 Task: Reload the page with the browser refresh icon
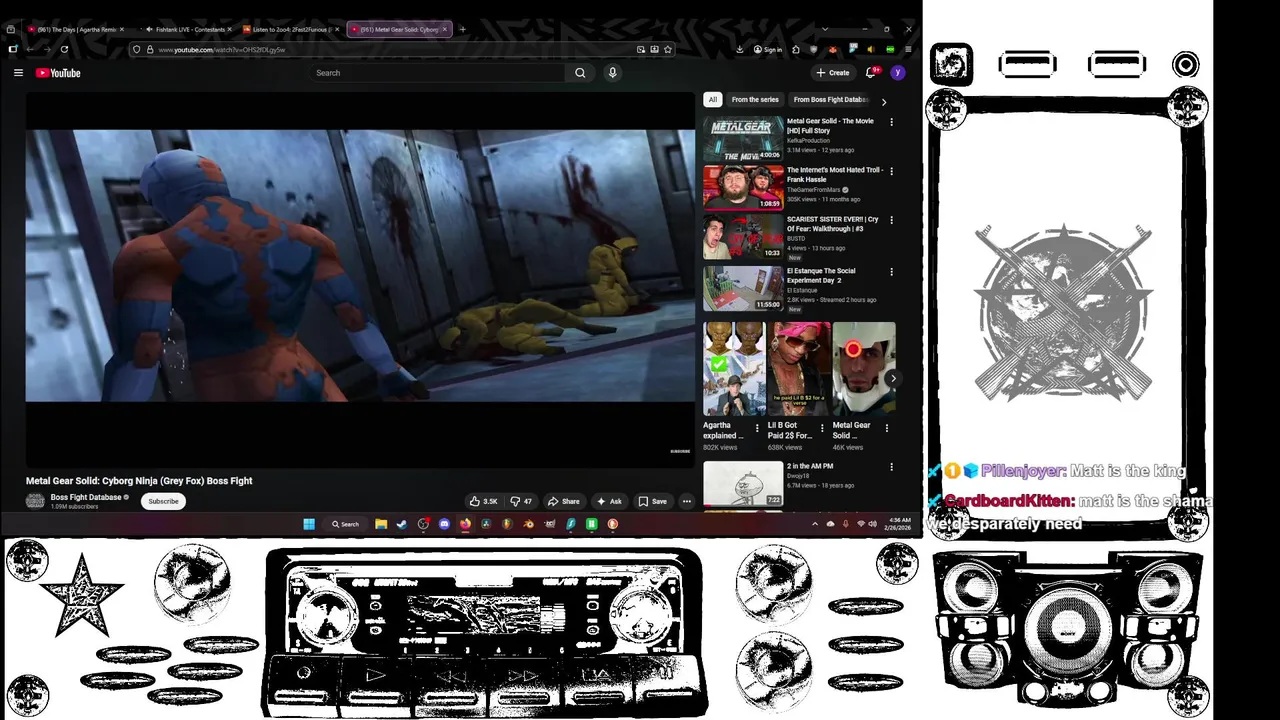[64, 49]
